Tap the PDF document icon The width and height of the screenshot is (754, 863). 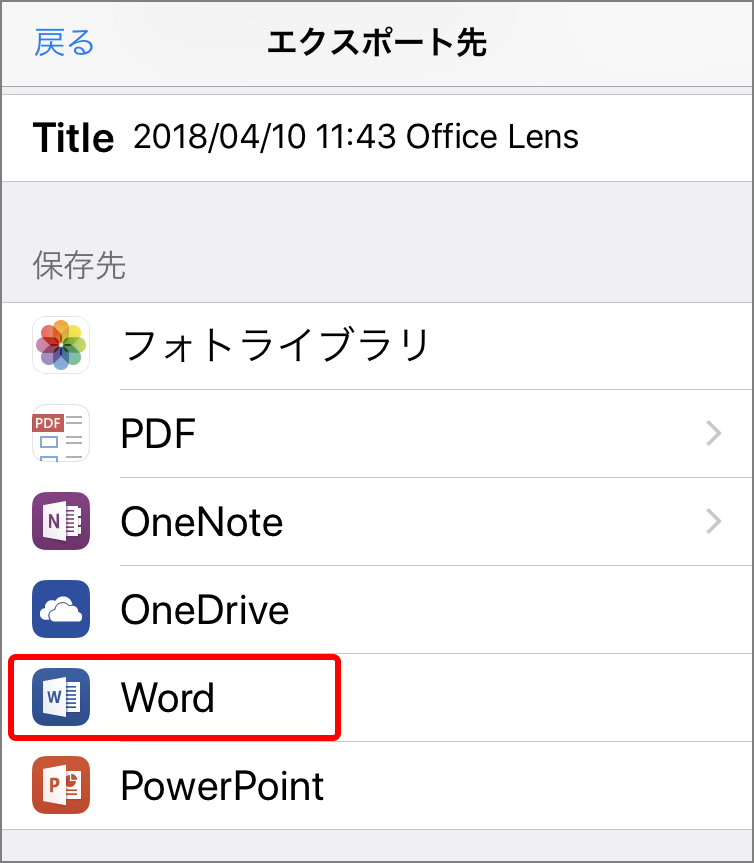click(61, 433)
